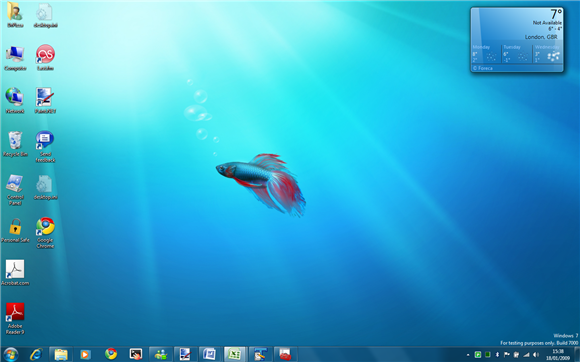
Task: Switch to Microsoft Word in the taskbar
Action: click(x=210, y=355)
